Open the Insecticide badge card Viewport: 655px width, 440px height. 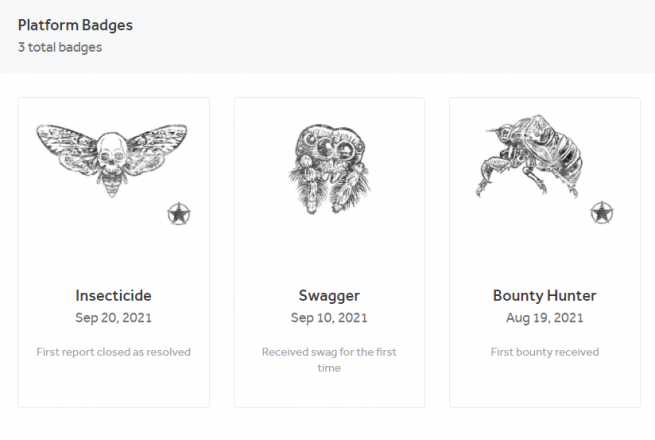(x=114, y=250)
